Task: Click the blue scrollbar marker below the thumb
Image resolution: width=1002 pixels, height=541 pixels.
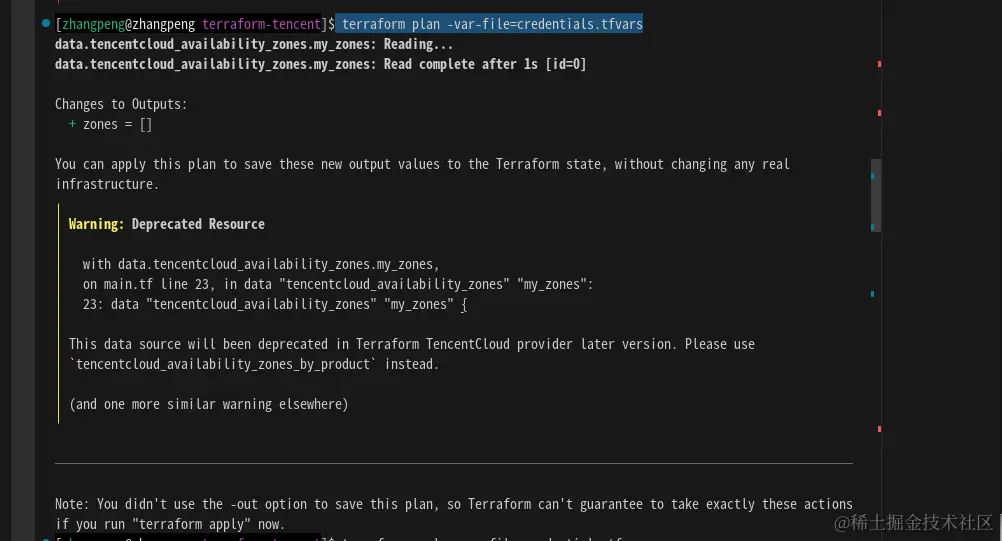Action: point(872,294)
